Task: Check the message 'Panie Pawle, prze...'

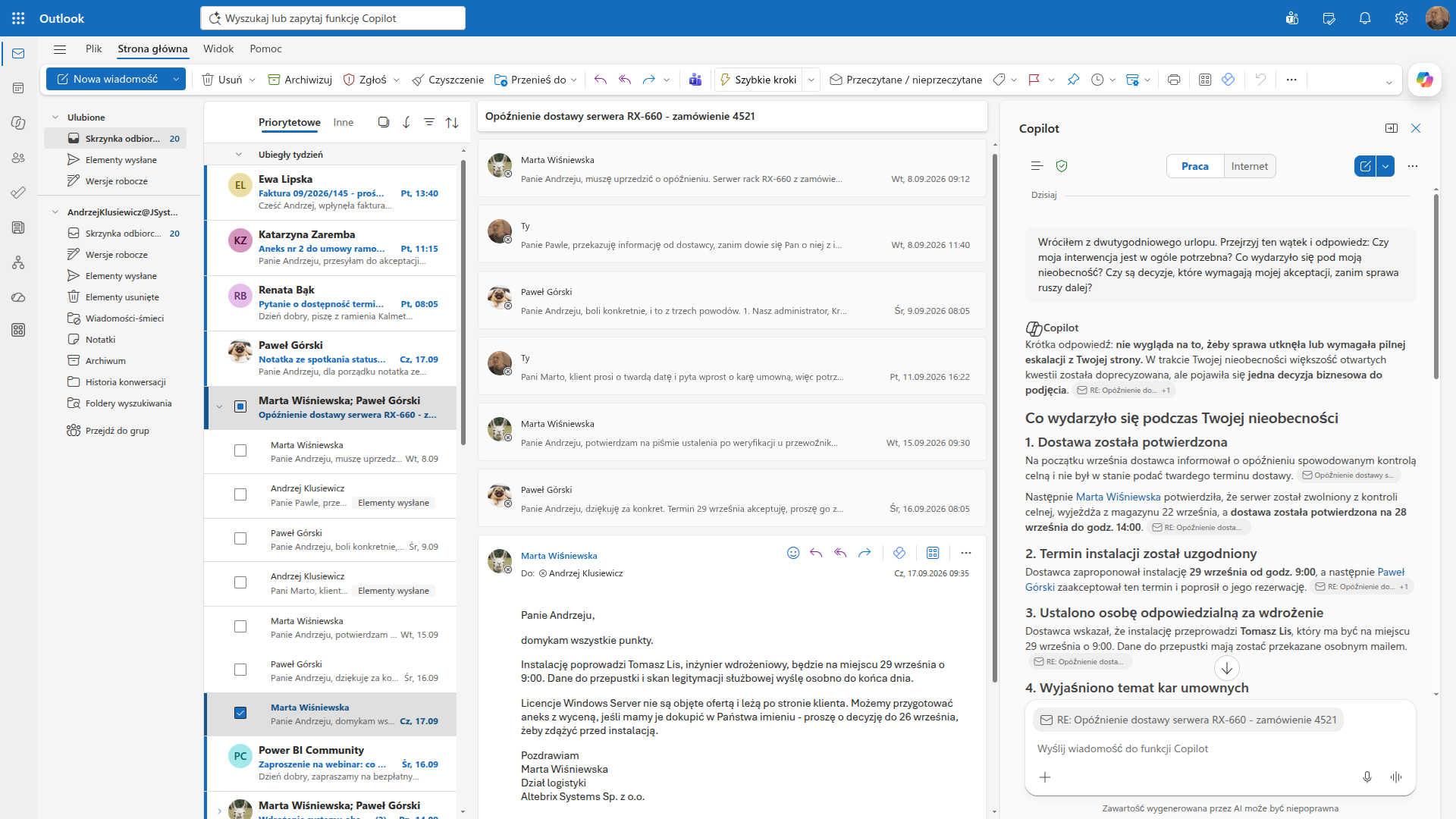Action: coord(240,495)
